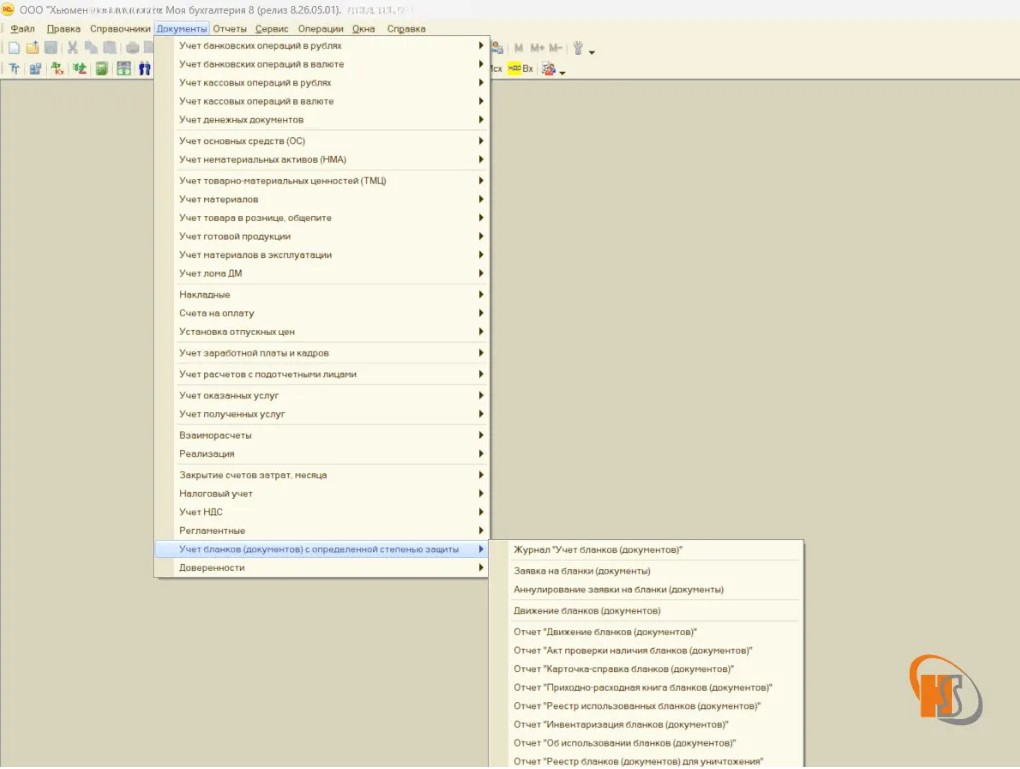Click the Paste clipboard icon

[110, 47]
